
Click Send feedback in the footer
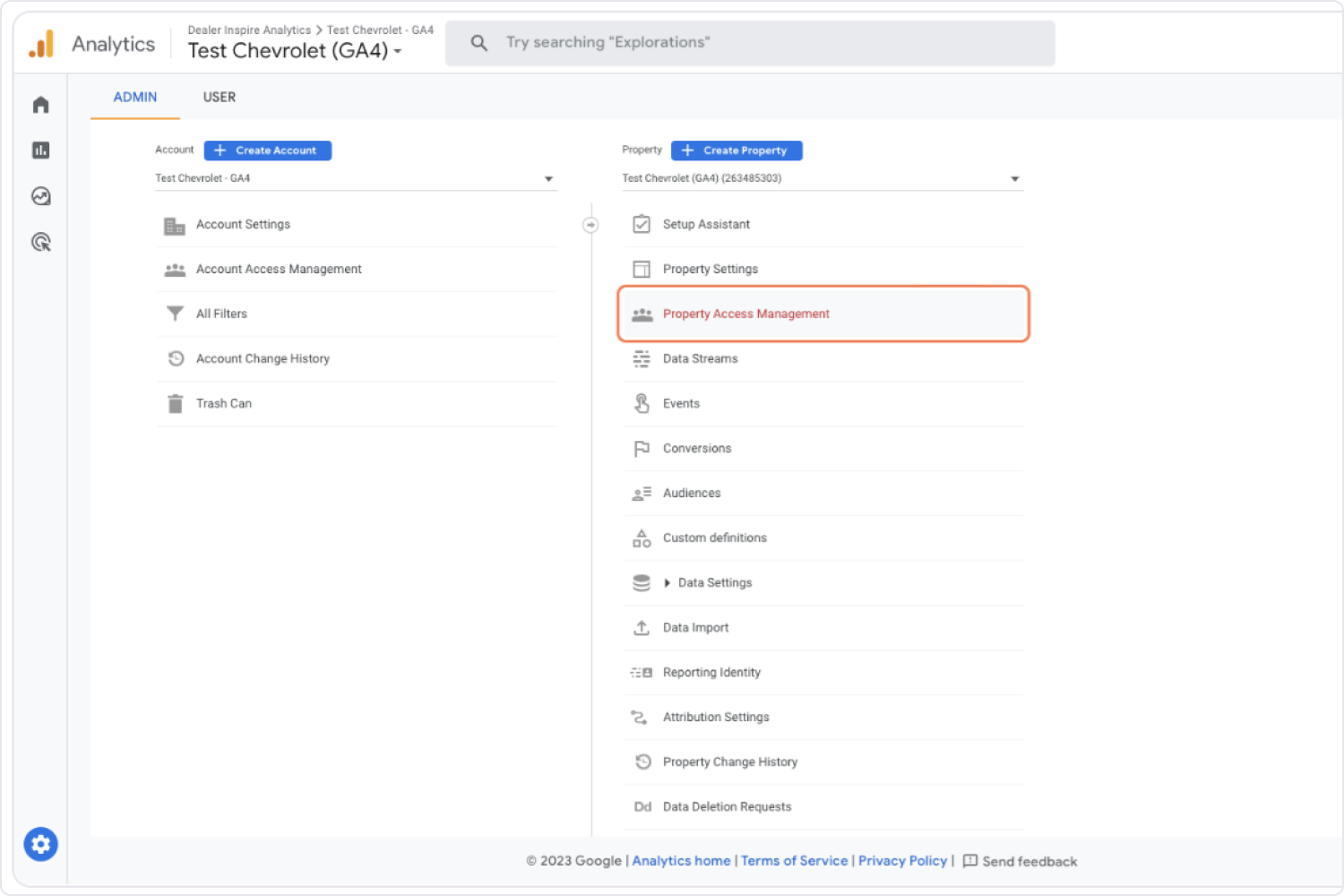[x=1020, y=861]
